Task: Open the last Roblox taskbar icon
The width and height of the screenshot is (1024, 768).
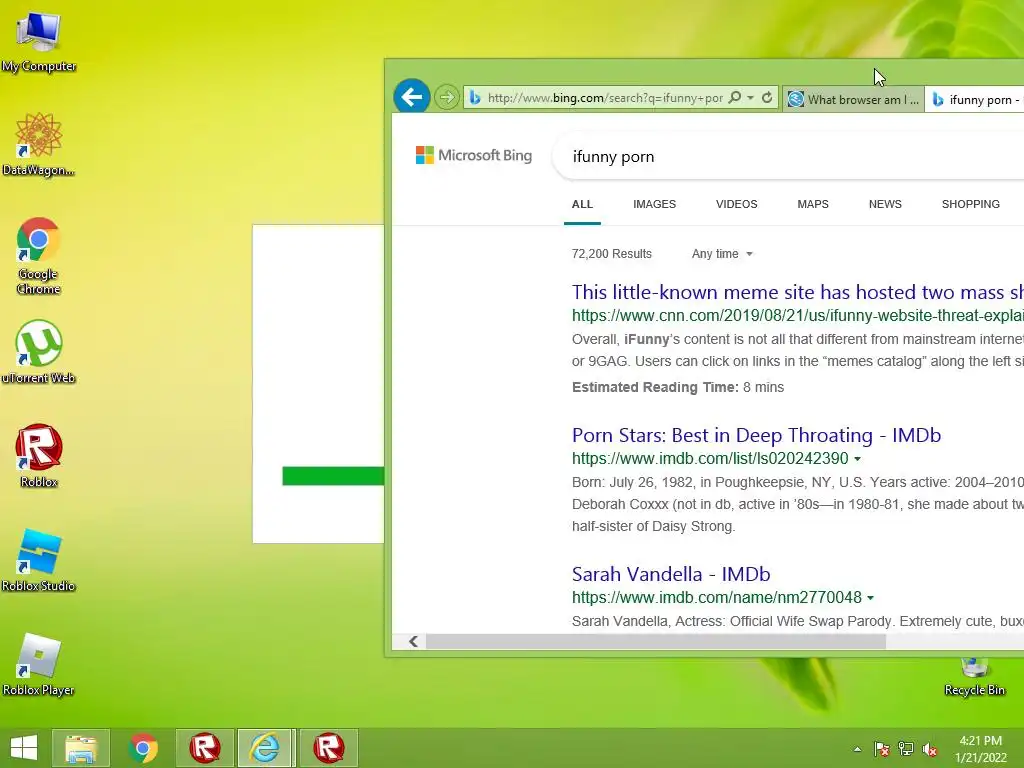Action: tap(328, 748)
